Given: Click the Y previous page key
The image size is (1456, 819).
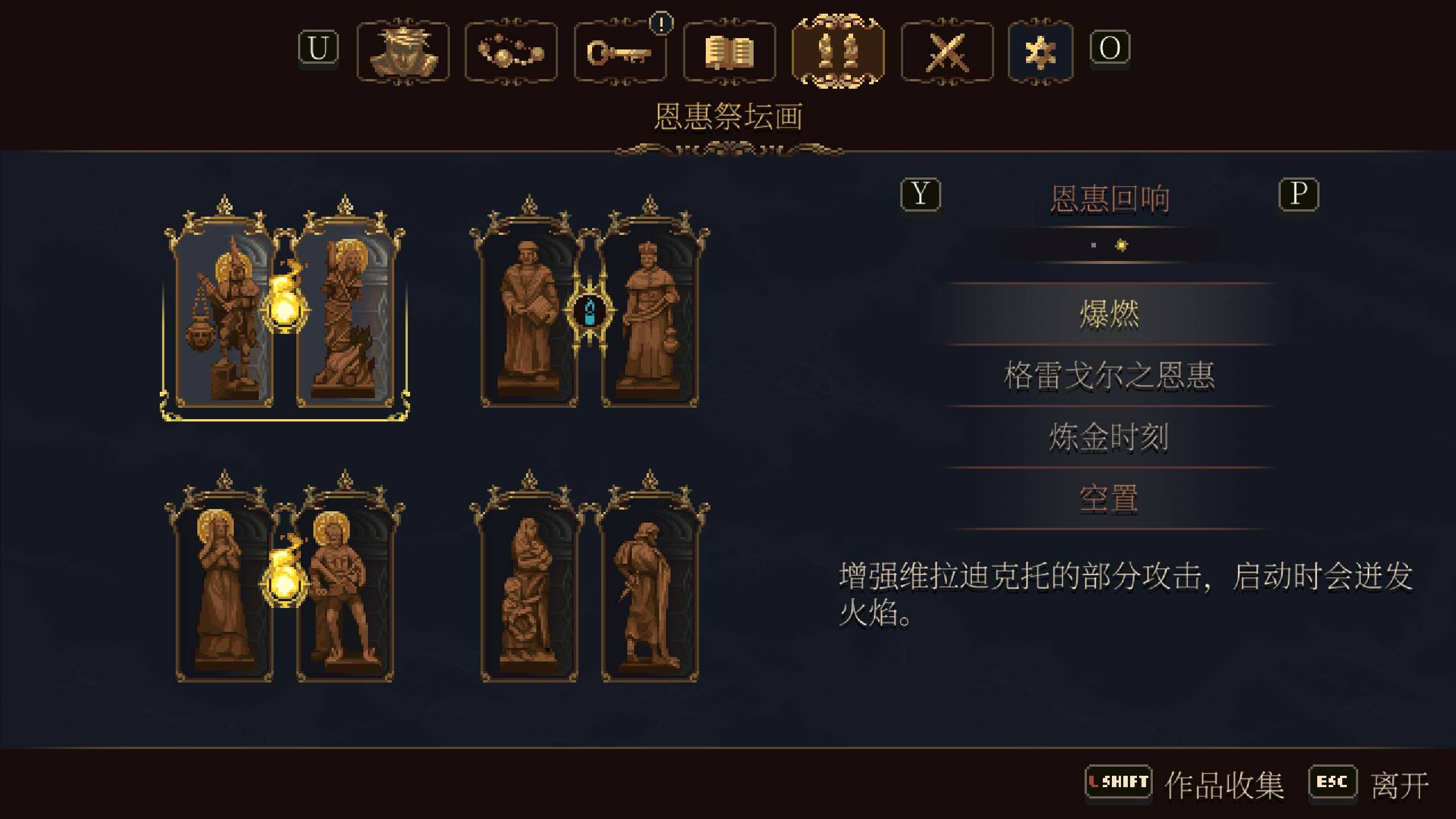Looking at the screenshot, I should point(921,195).
